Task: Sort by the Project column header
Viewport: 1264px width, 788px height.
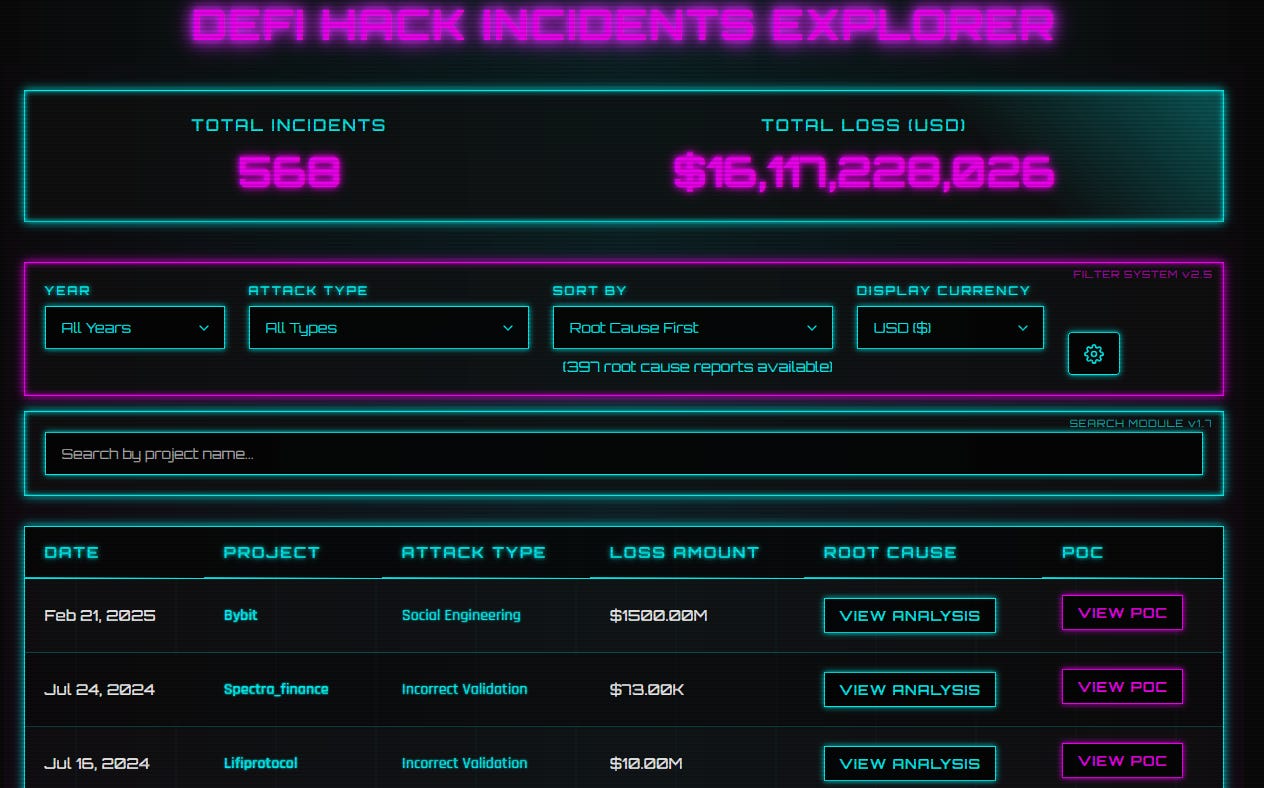Action: (272, 552)
